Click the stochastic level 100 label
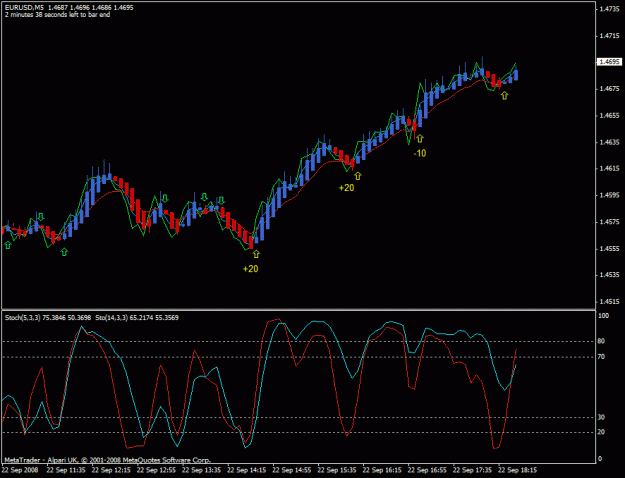 pos(604,316)
